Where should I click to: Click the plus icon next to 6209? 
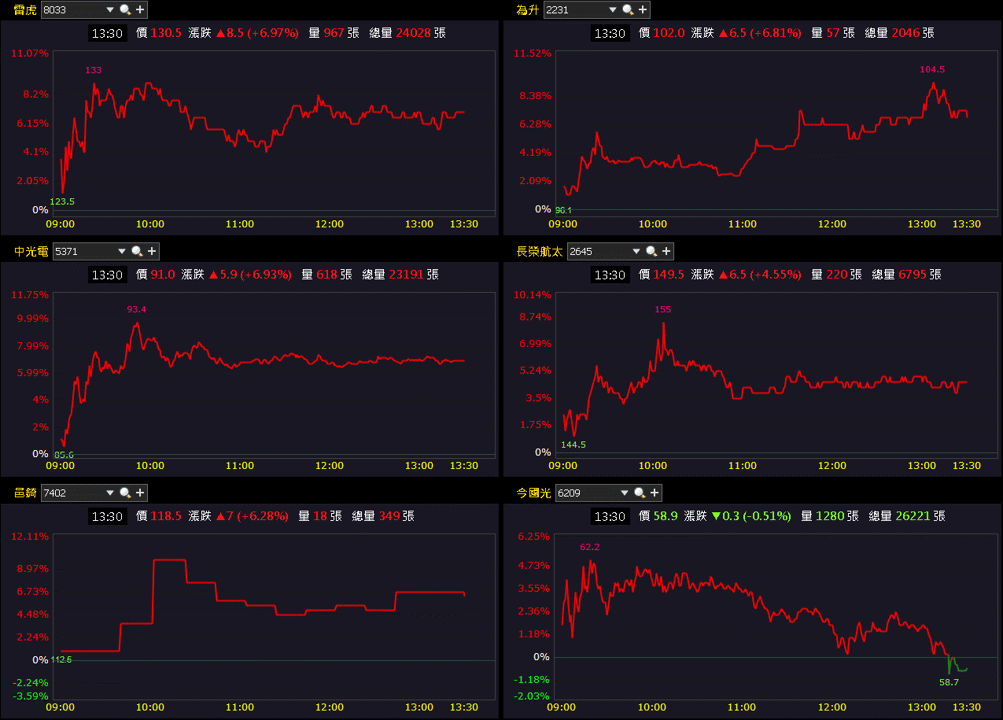coord(654,493)
